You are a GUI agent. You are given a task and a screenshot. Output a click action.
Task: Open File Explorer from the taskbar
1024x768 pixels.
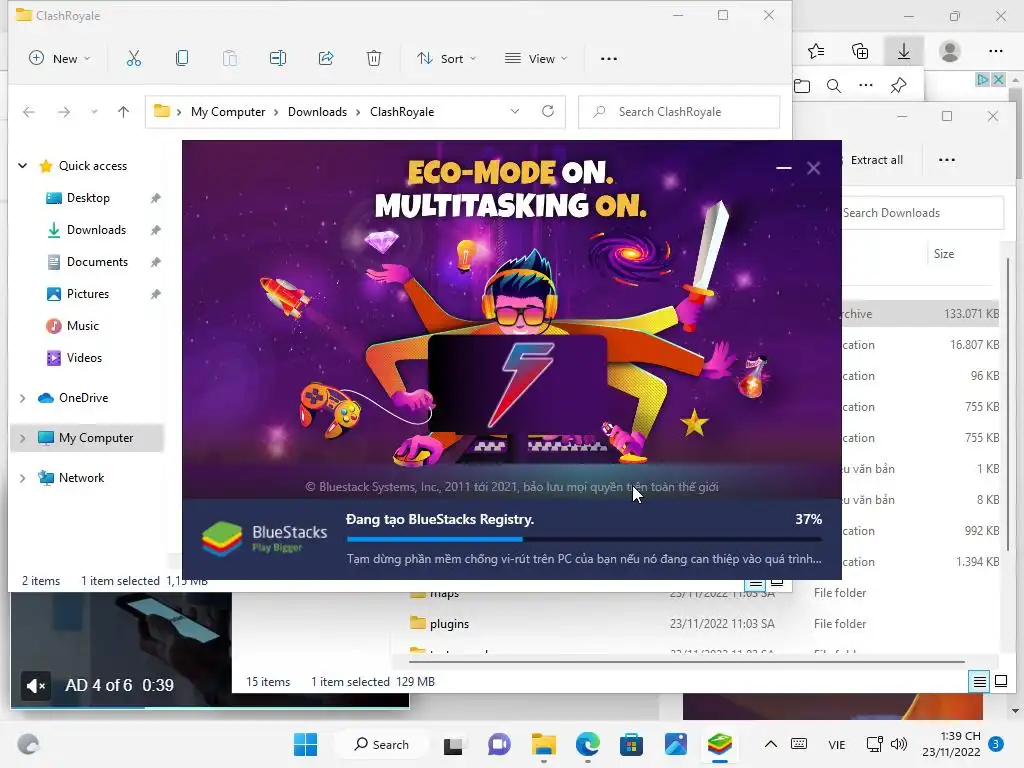point(543,744)
